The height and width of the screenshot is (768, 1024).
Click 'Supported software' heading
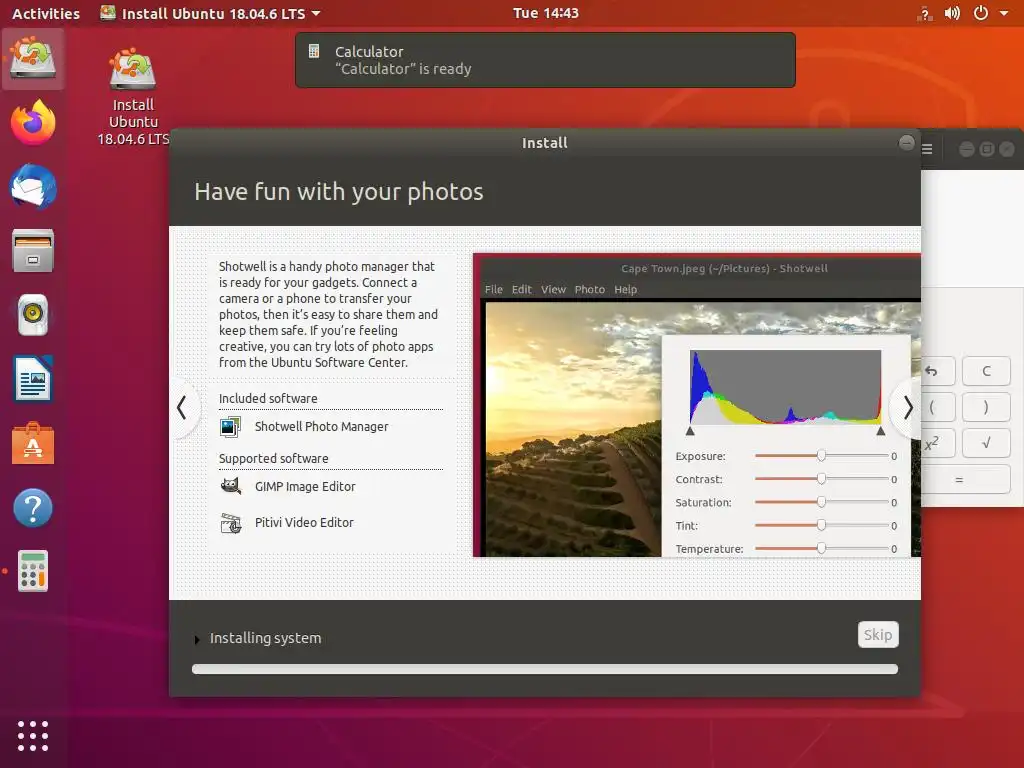(274, 458)
